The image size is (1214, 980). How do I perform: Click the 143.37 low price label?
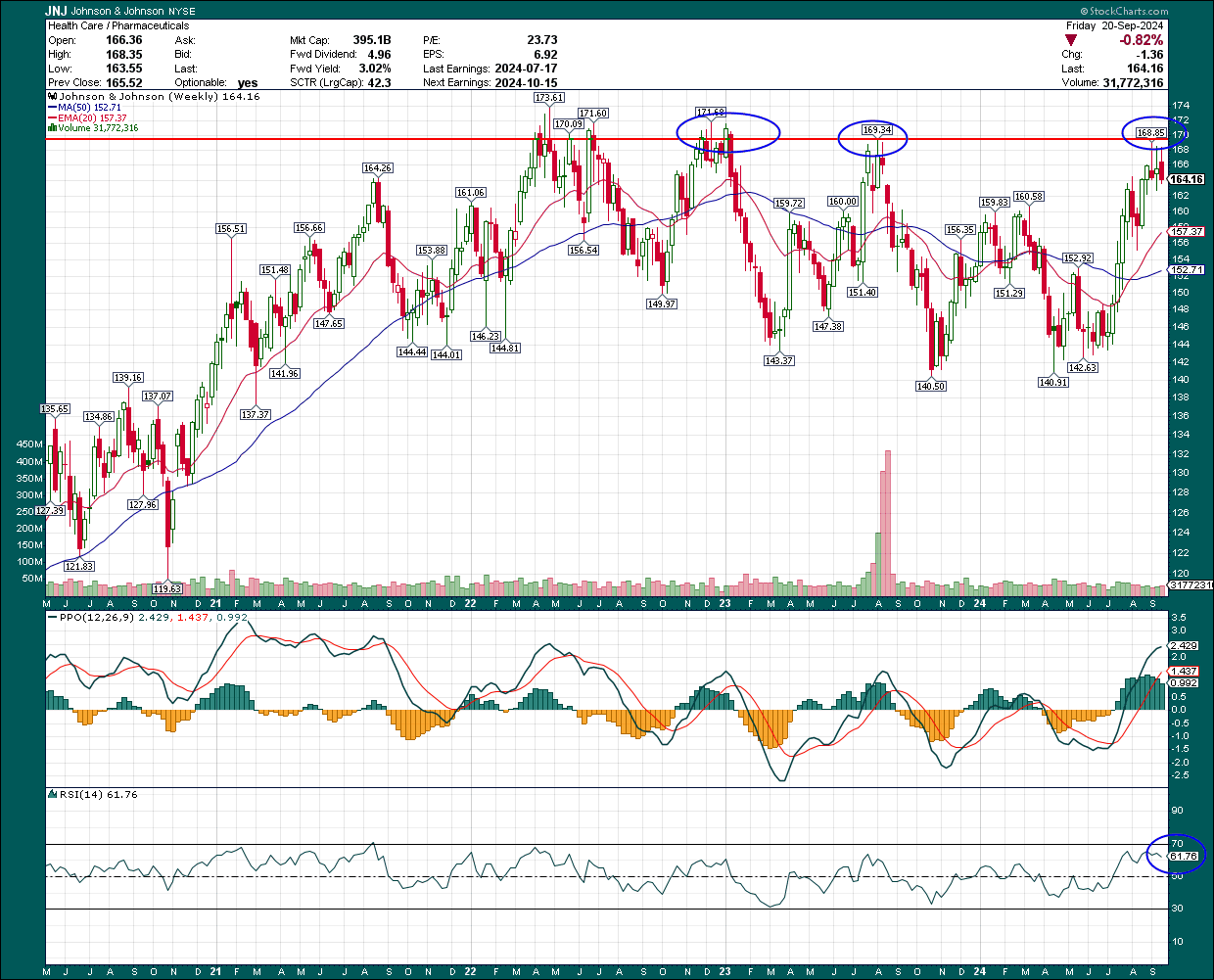pyautogui.click(x=779, y=361)
